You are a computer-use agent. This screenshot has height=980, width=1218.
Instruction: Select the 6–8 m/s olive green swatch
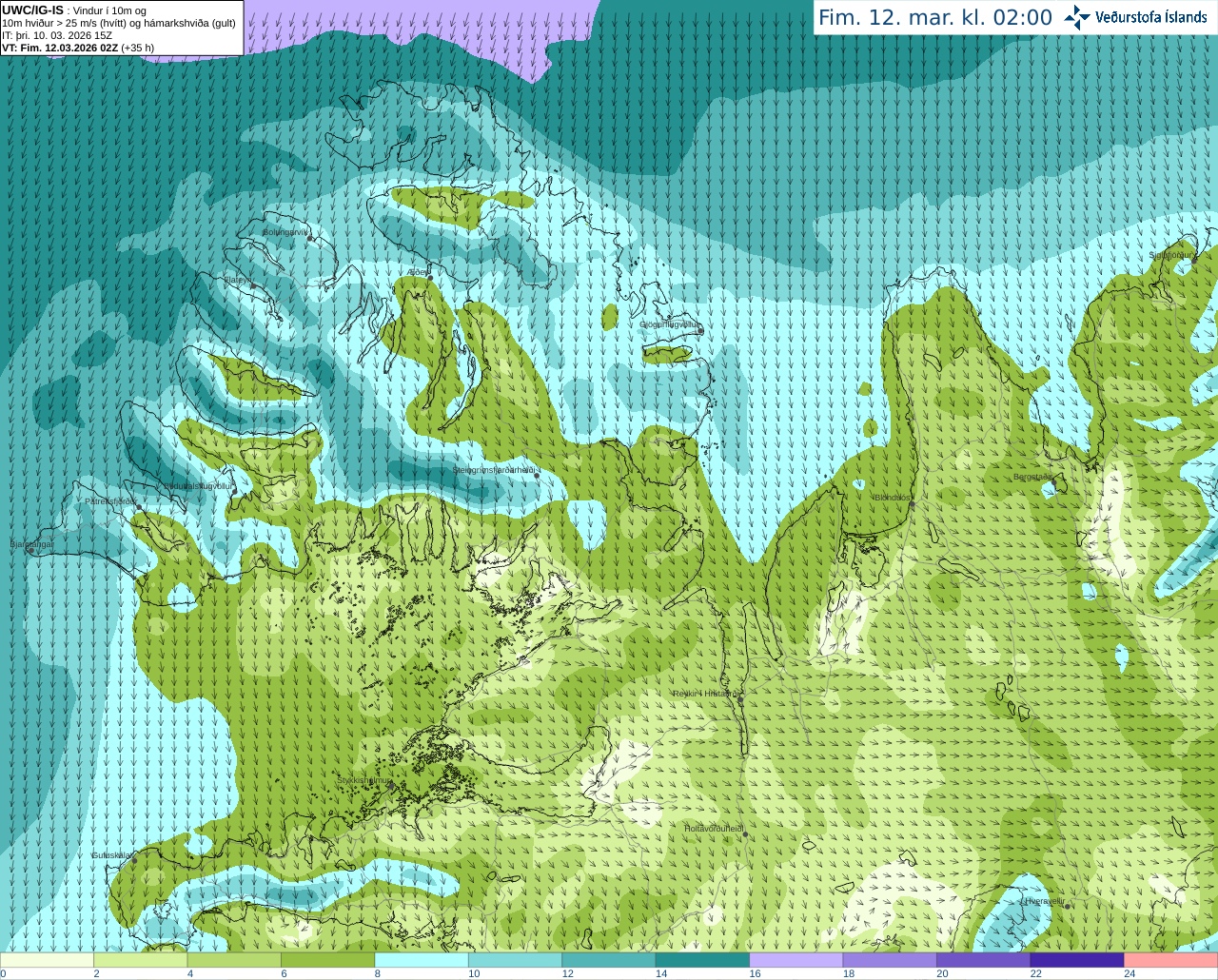[x=328, y=960]
